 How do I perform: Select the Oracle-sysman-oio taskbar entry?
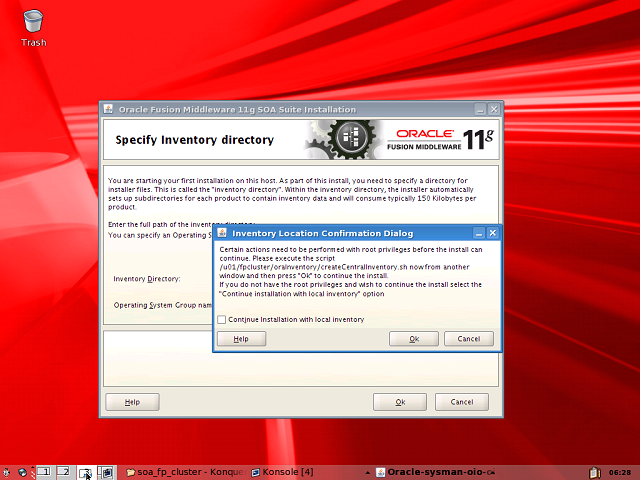[435, 472]
